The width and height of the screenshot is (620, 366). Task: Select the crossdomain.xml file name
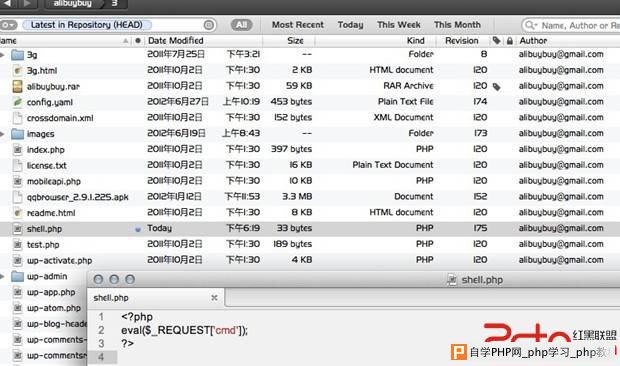60,118
